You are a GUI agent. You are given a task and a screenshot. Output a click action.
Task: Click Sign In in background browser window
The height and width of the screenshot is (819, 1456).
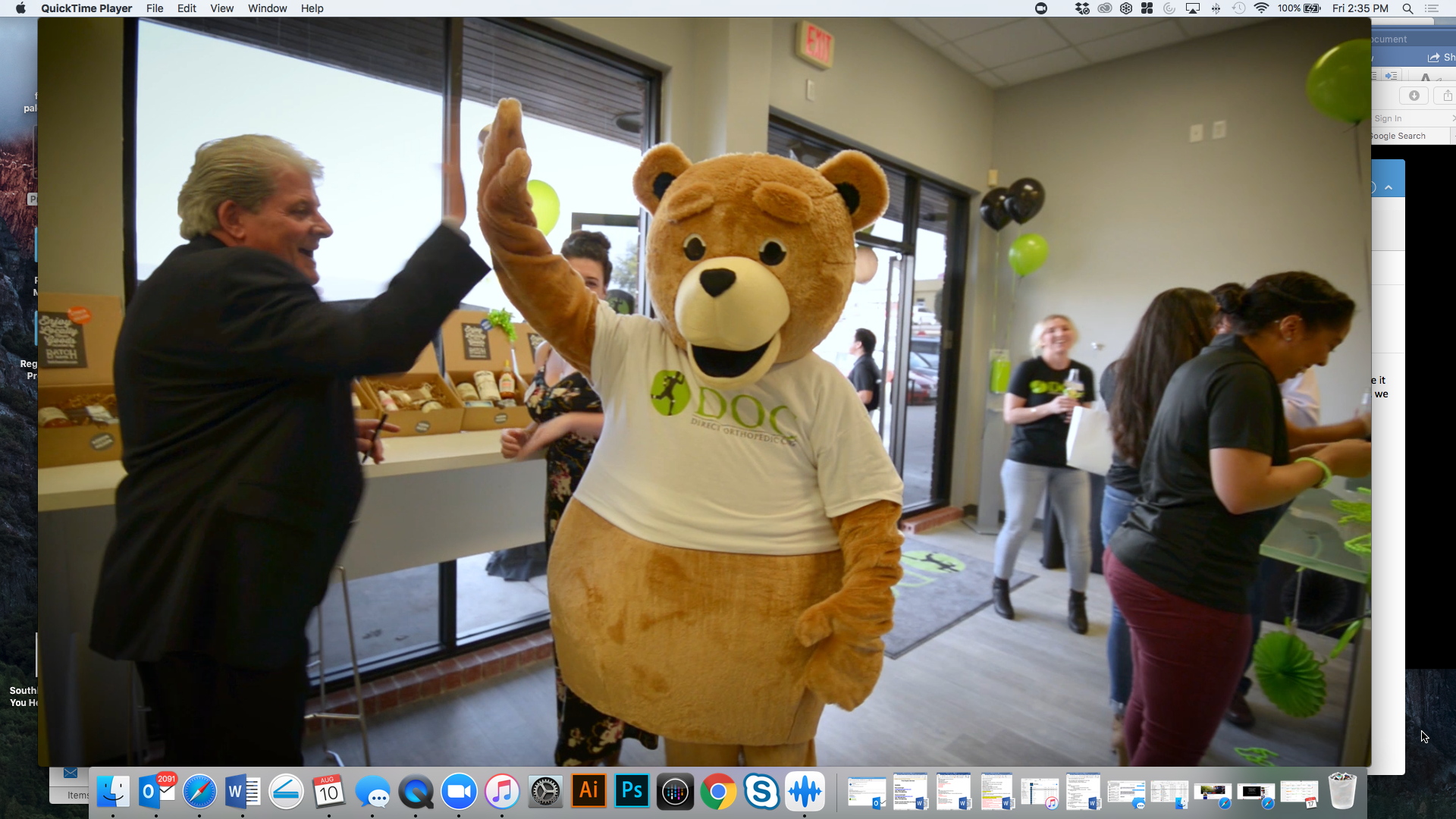pyautogui.click(x=1388, y=118)
